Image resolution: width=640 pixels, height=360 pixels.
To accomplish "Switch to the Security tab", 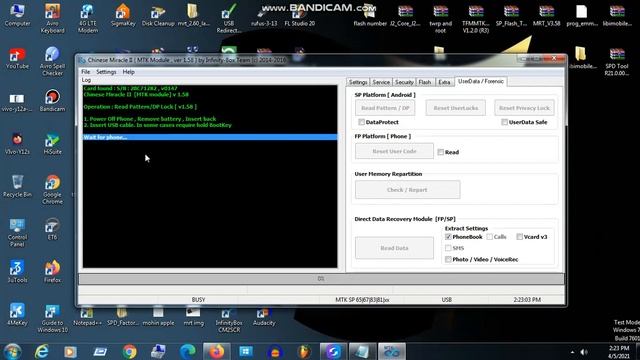I will [x=404, y=82].
